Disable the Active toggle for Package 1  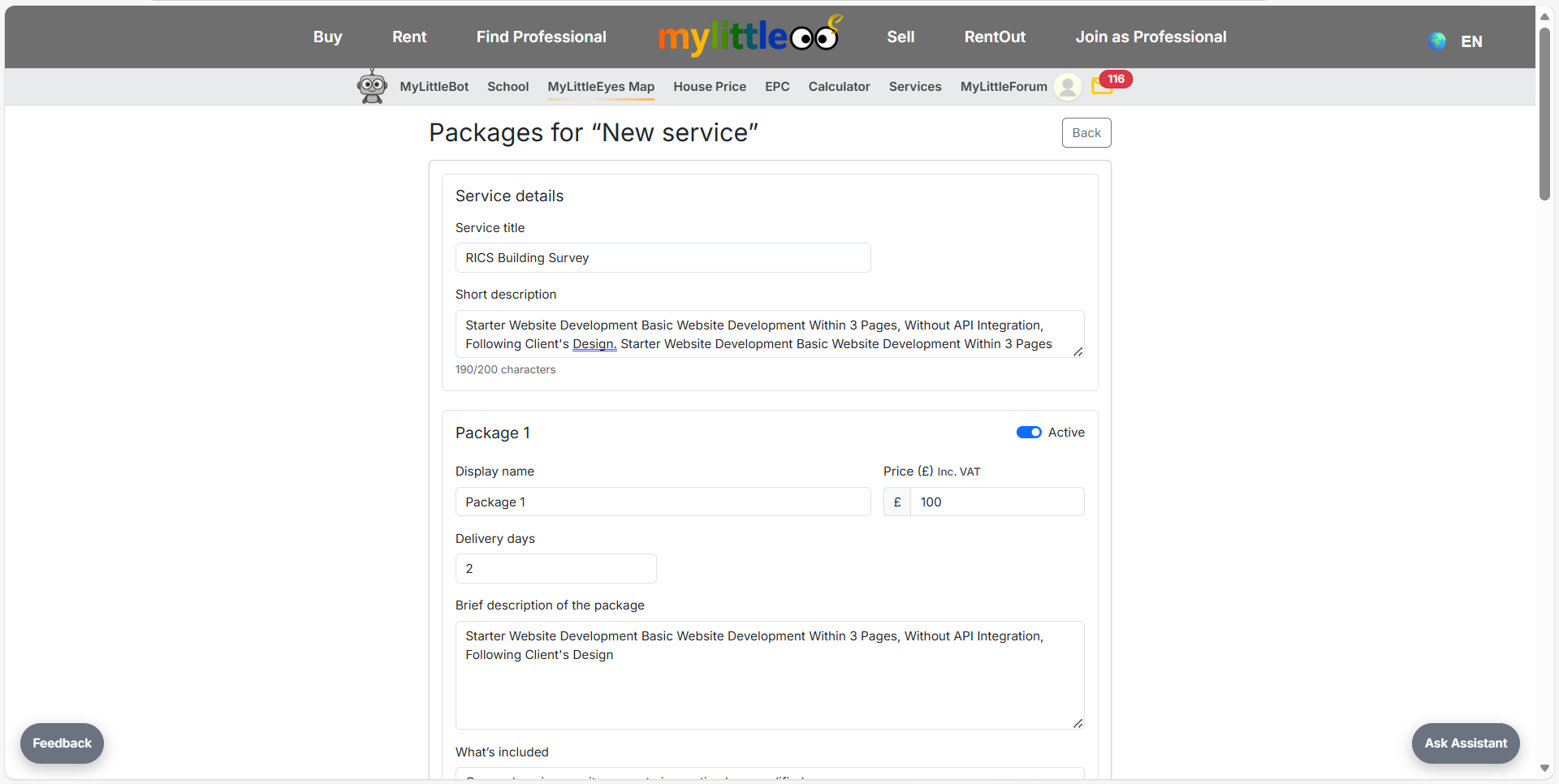(x=1029, y=432)
